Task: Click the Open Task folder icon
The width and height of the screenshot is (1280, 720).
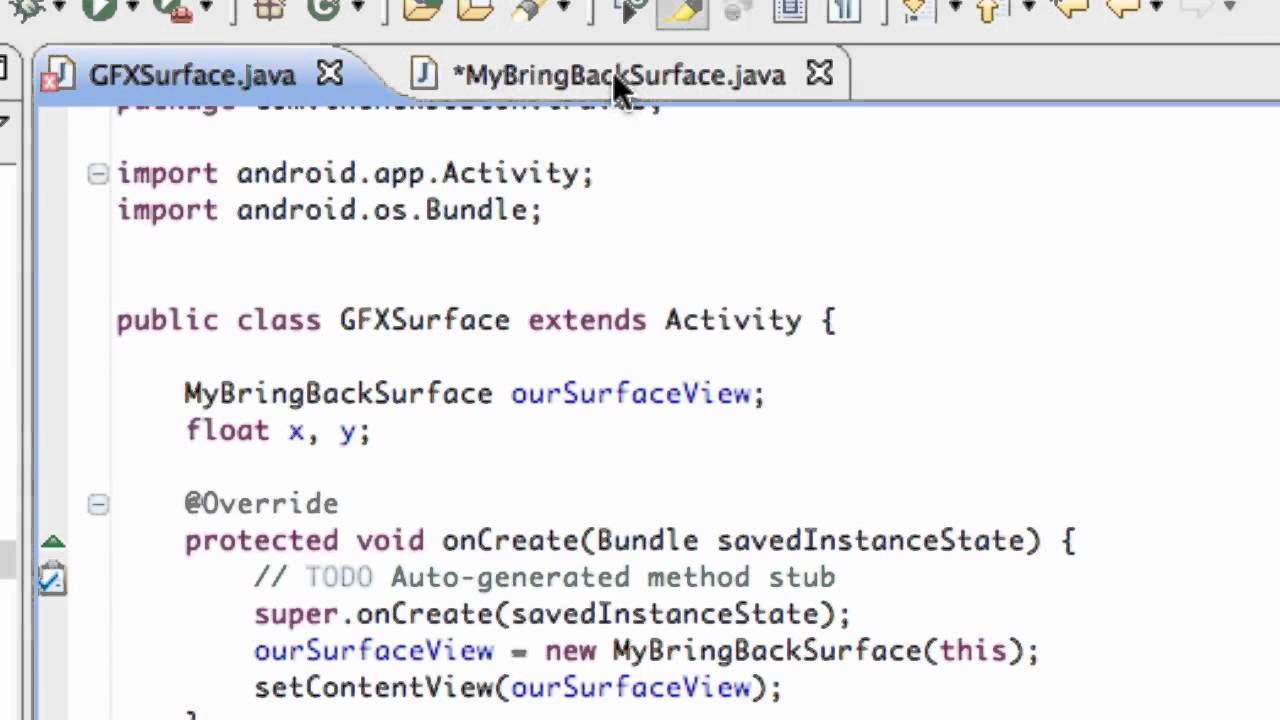Action: click(x=475, y=9)
